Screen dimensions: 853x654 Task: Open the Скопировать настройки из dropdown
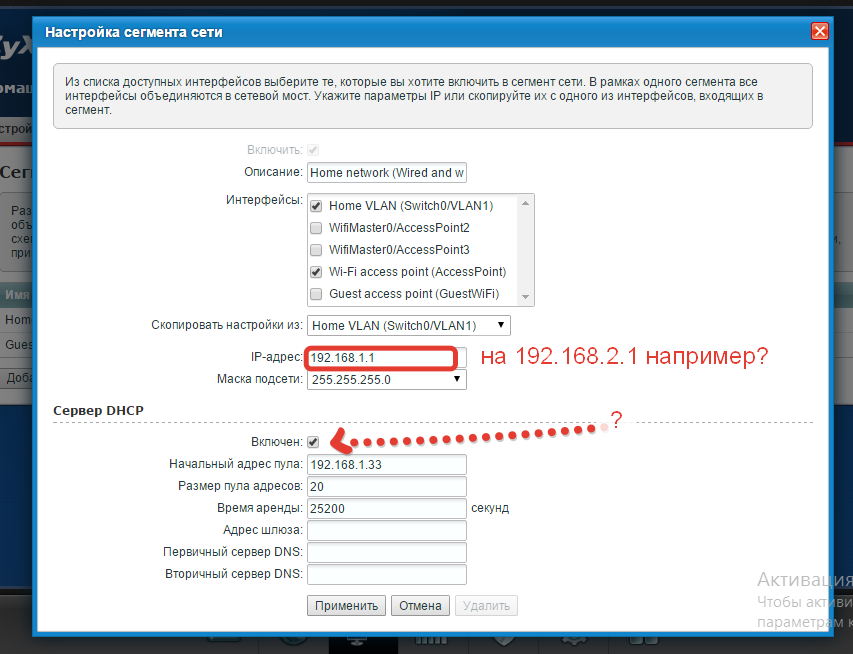click(x=409, y=326)
